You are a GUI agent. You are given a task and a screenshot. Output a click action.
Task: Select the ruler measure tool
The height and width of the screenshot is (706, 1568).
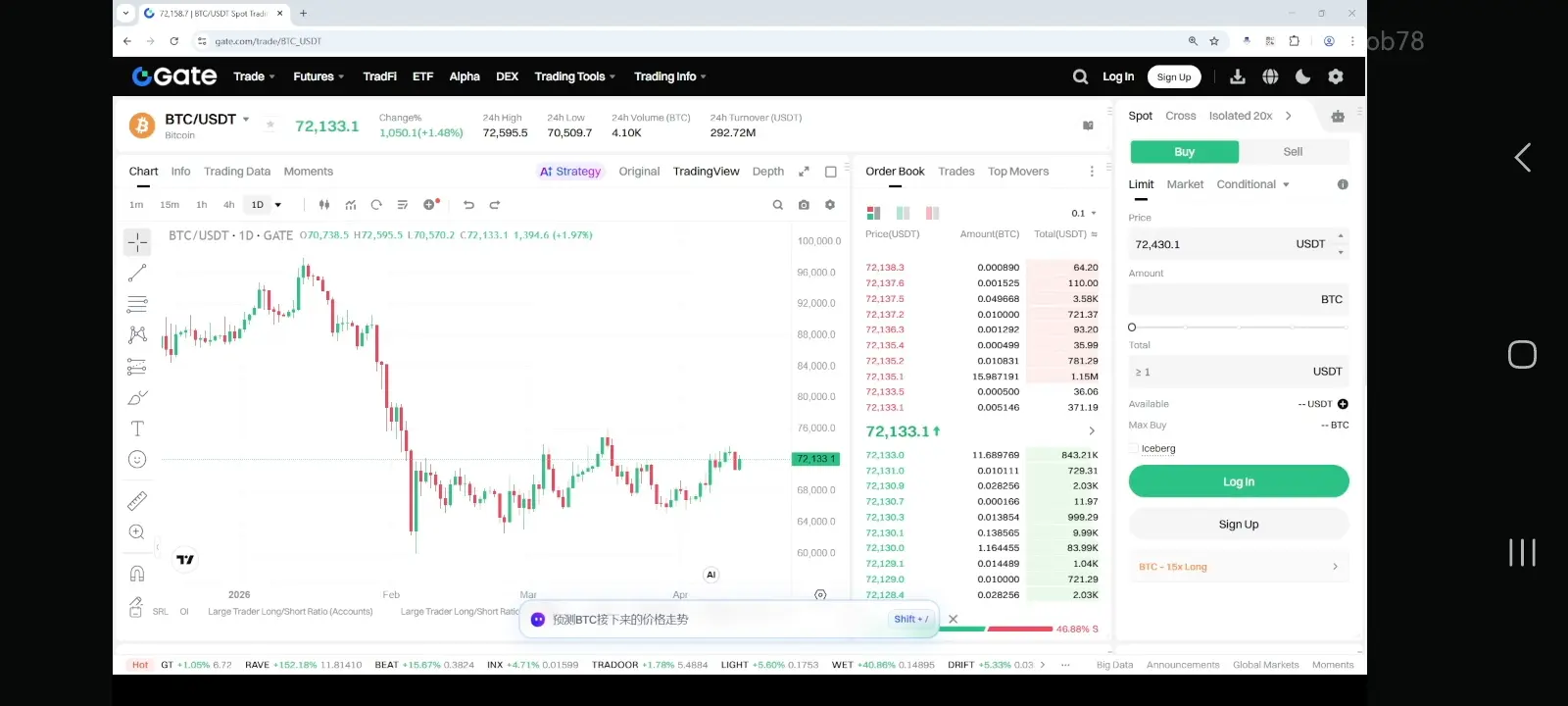pyautogui.click(x=137, y=501)
